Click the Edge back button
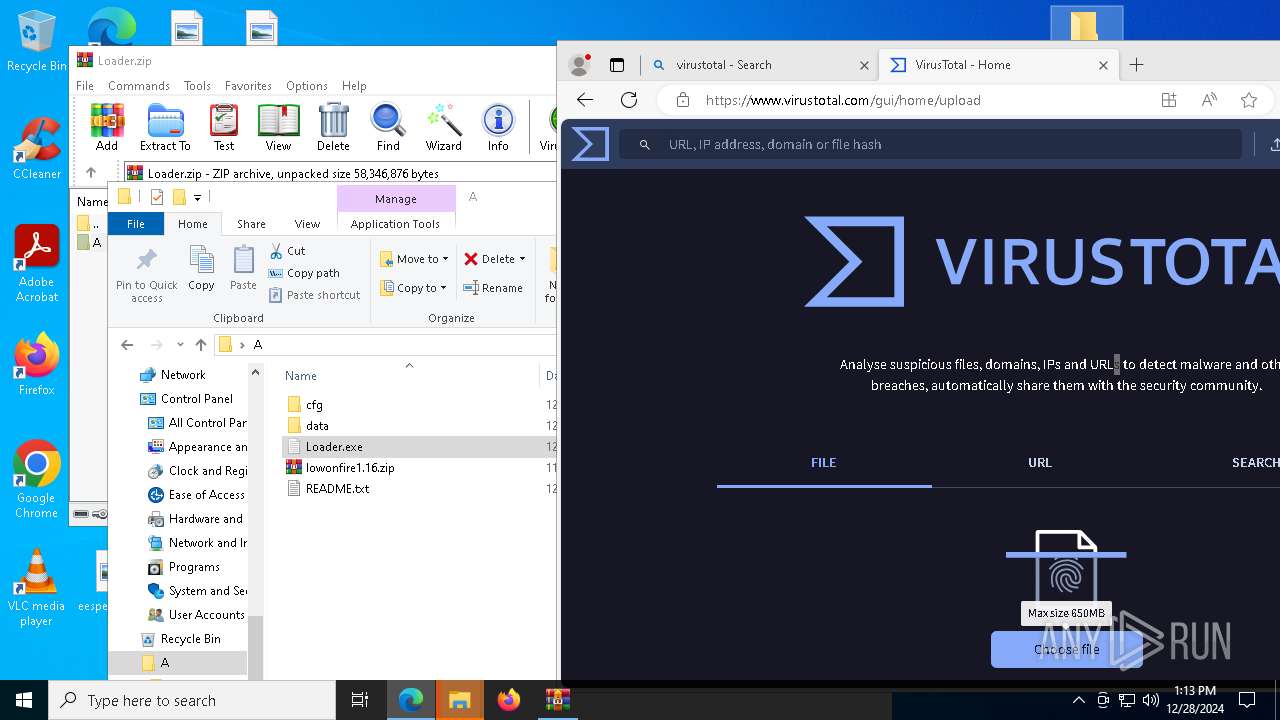Image resolution: width=1280 pixels, height=720 pixels. [x=585, y=100]
